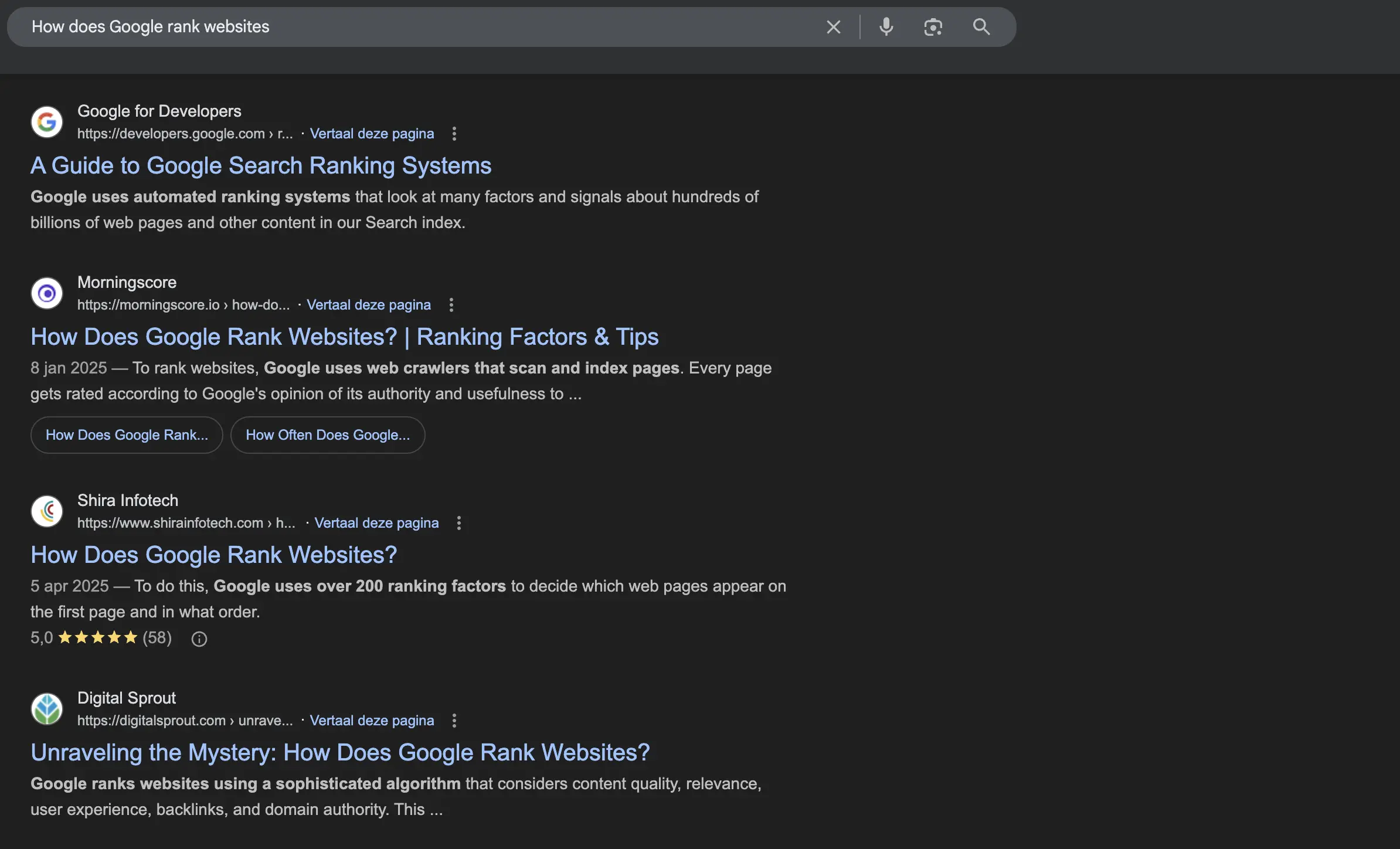Open Google Lens image search icon
The image size is (1400, 849).
pyautogui.click(x=933, y=27)
